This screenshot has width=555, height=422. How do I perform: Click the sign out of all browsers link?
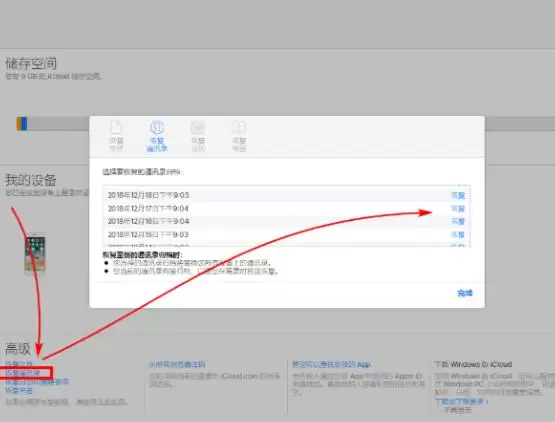177,364
